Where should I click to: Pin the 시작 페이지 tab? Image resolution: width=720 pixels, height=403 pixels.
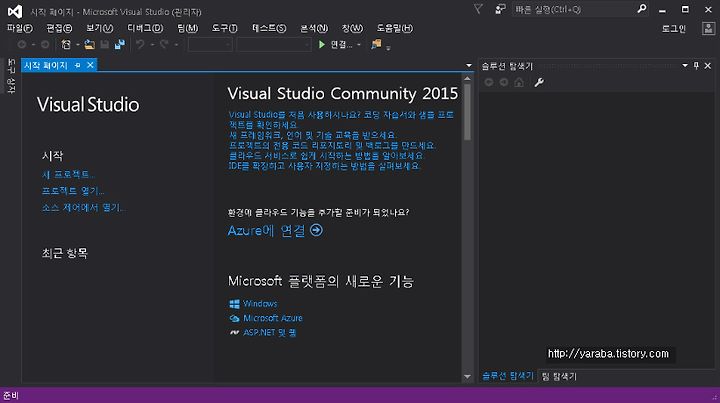coord(78,65)
